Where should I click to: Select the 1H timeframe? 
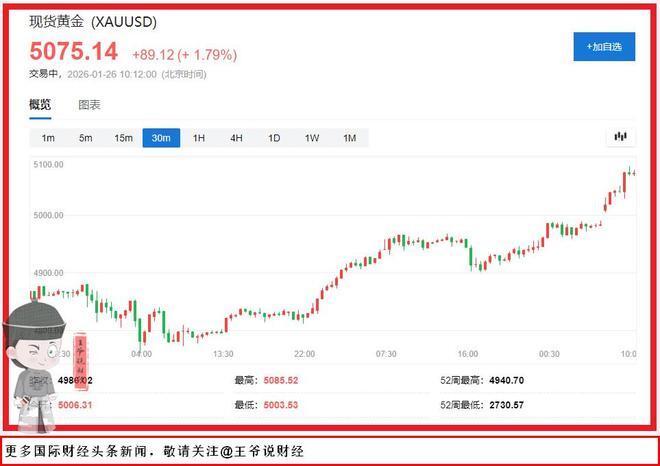(x=199, y=138)
